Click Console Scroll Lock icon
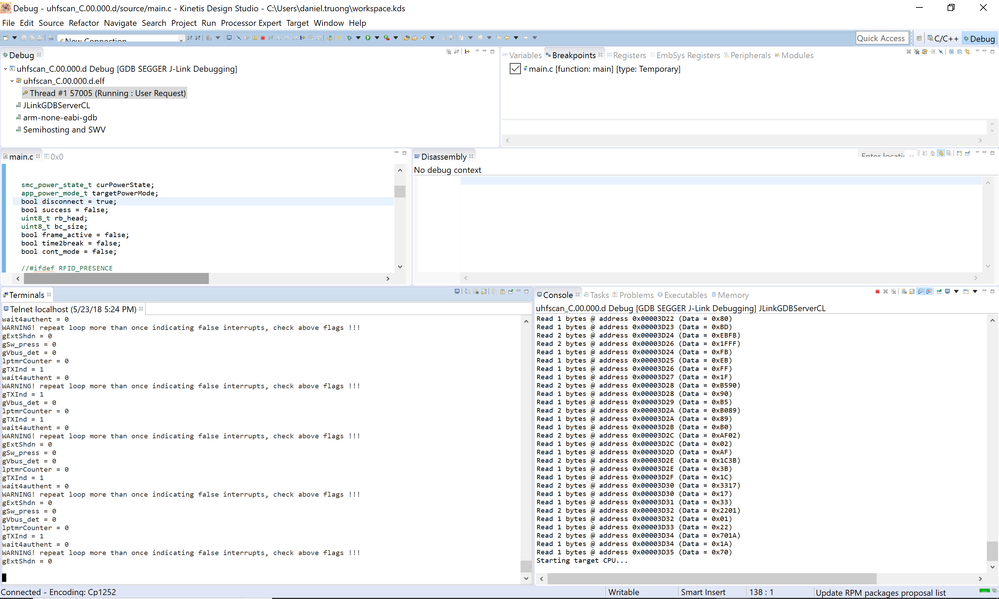 (x=912, y=291)
